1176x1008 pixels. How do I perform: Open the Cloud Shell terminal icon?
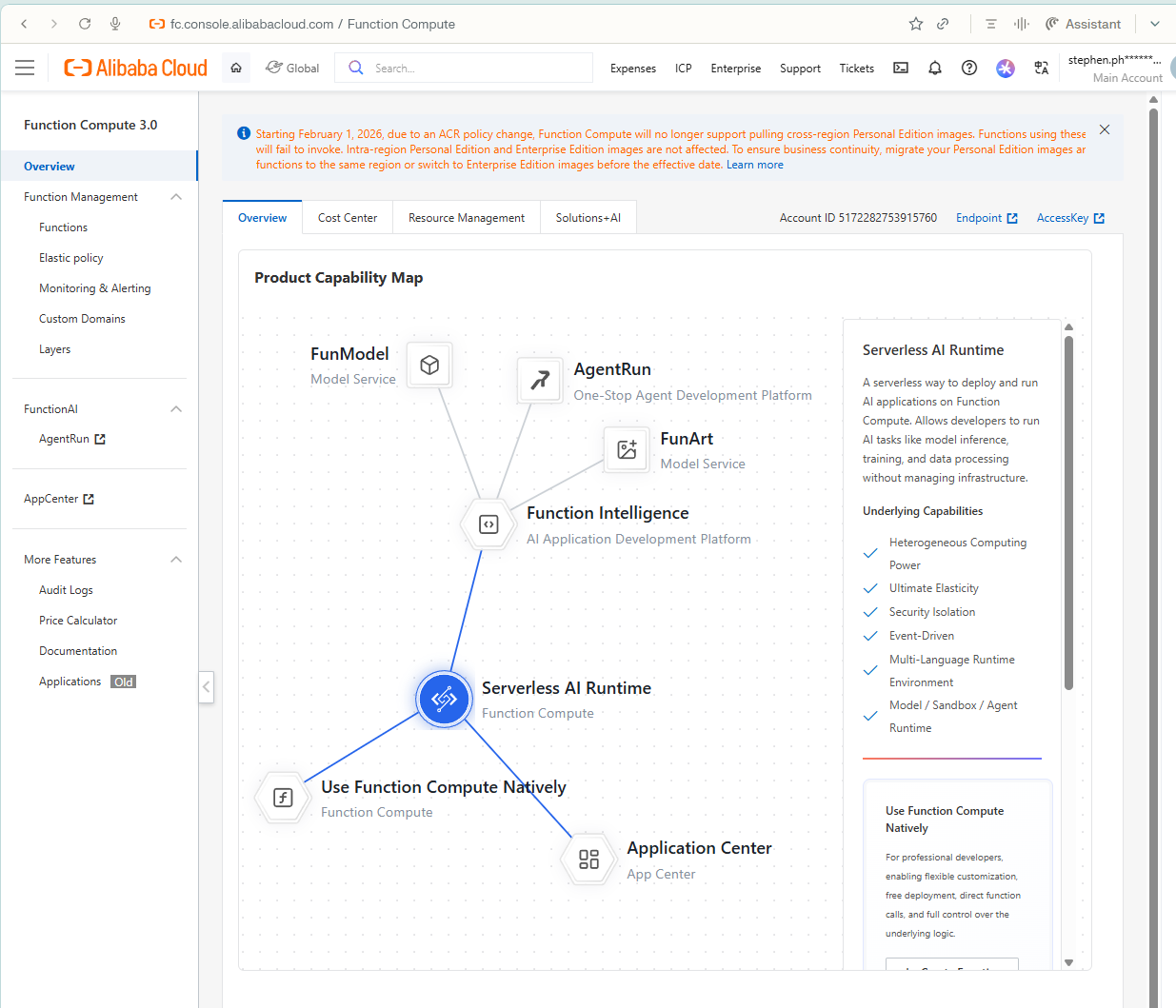click(x=900, y=68)
